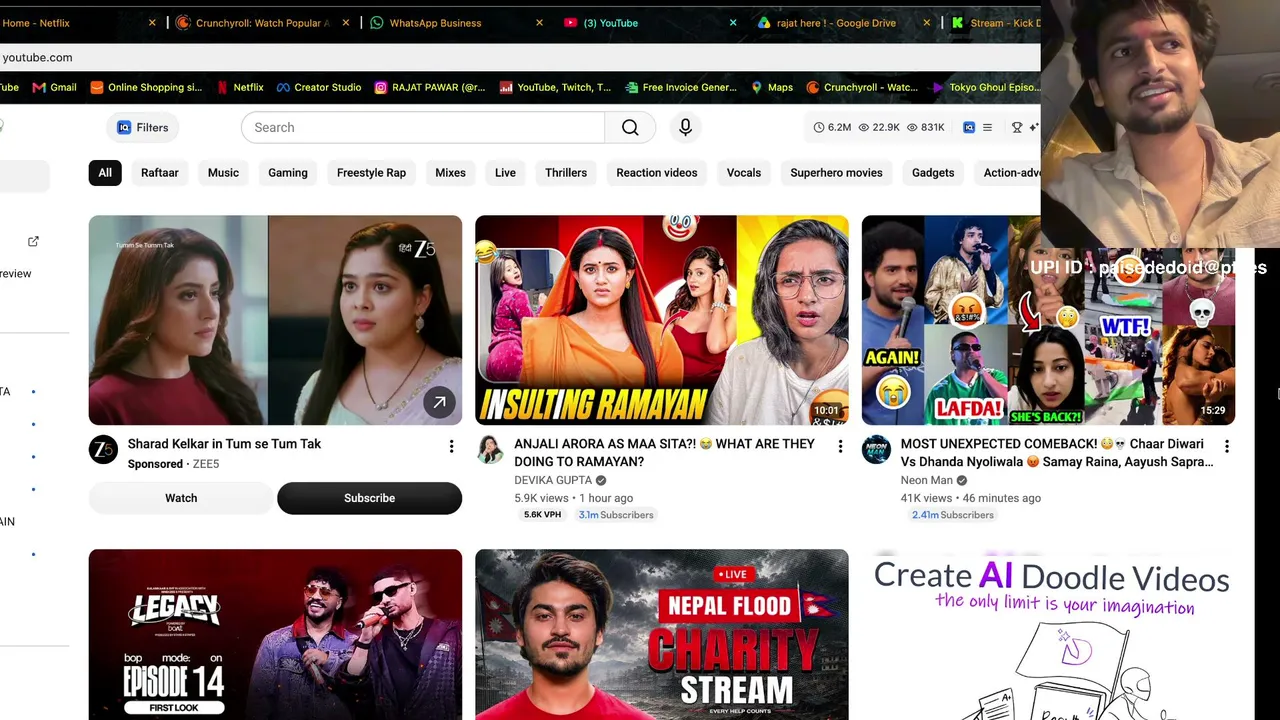
Task: Click the 6.2M clock stat
Action: (x=832, y=127)
